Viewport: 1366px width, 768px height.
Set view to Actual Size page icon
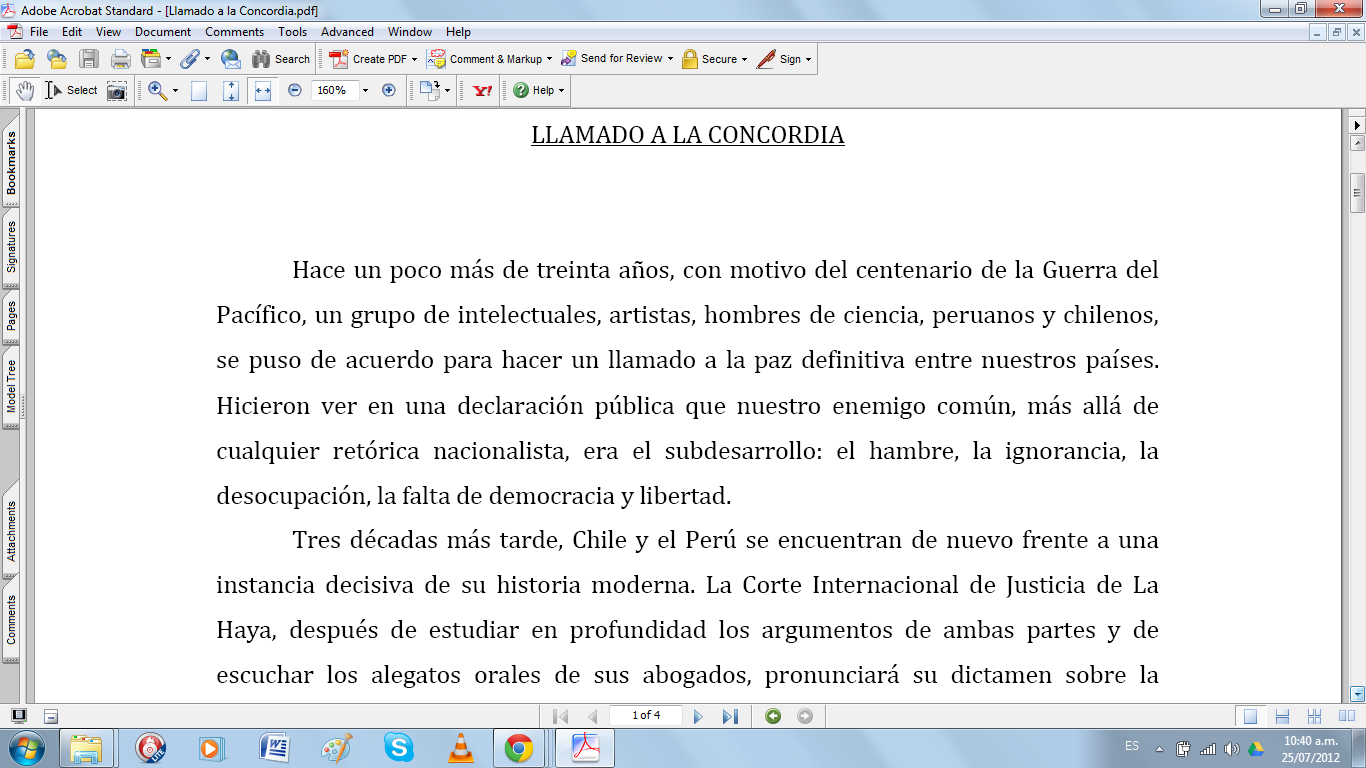[199, 90]
